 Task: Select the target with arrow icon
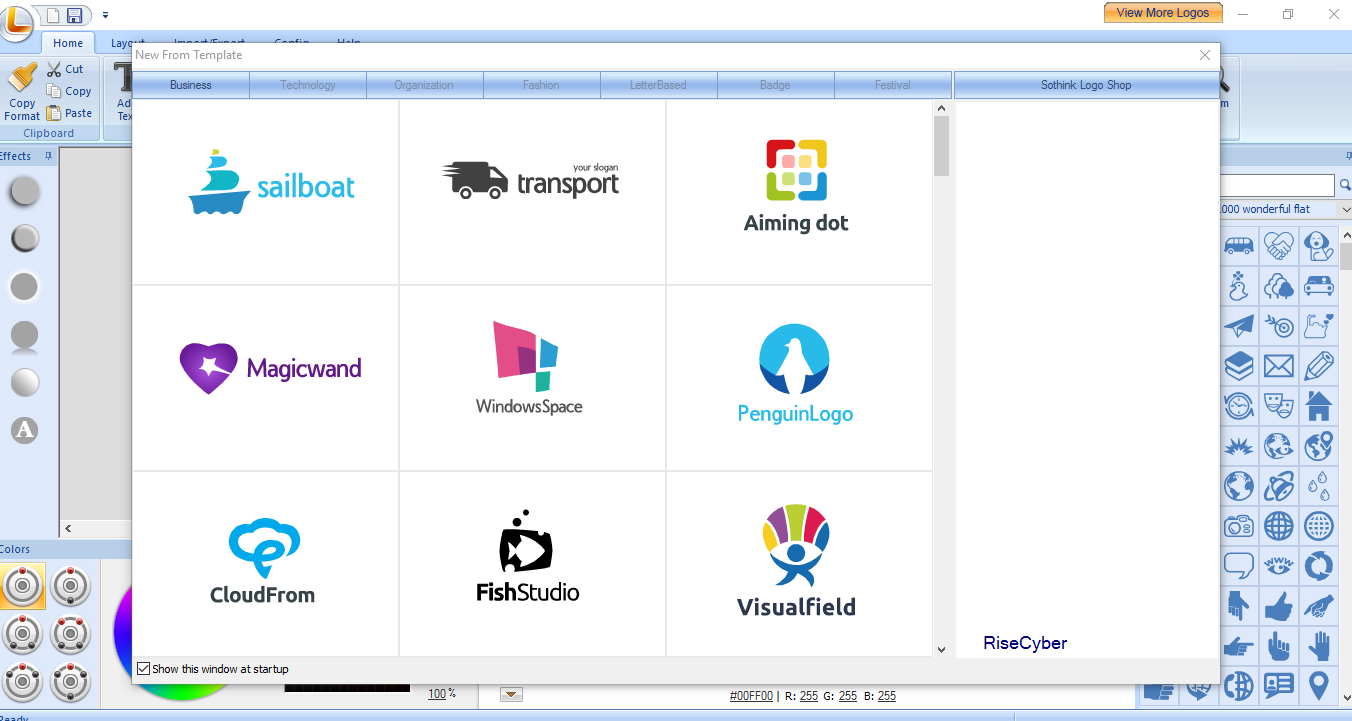point(1279,326)
